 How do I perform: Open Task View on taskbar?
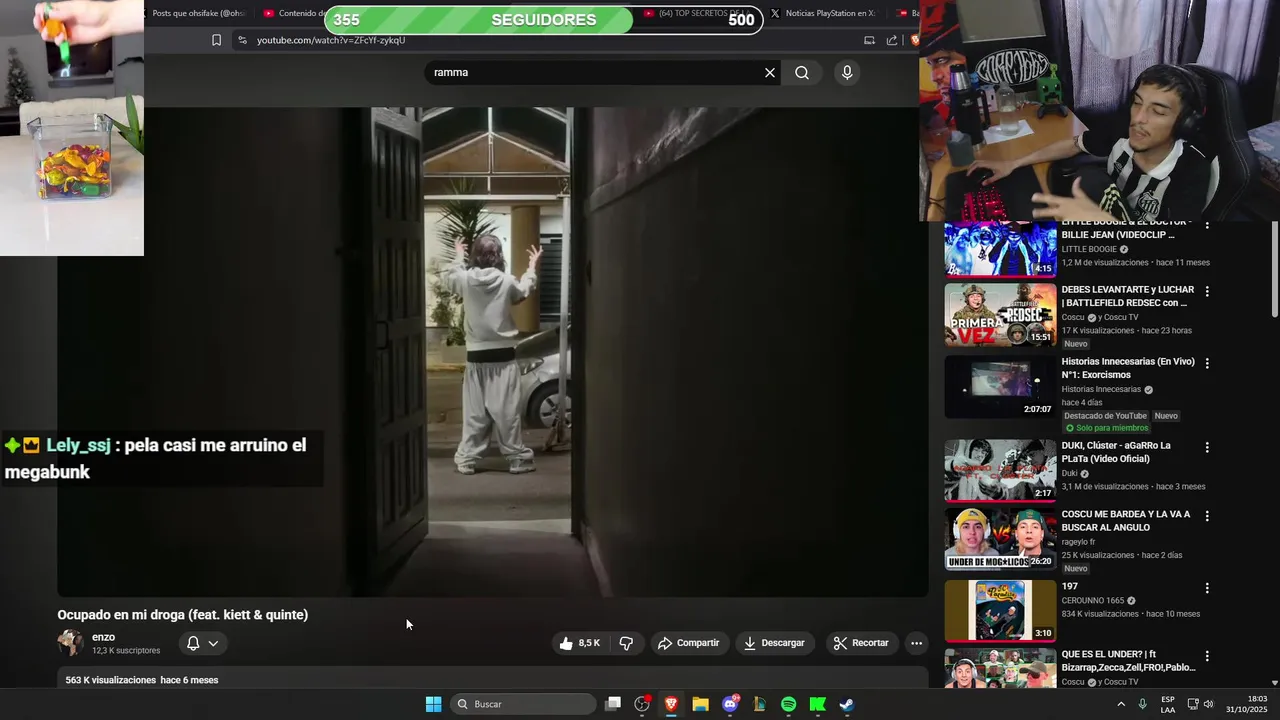(x=613, y=704)
